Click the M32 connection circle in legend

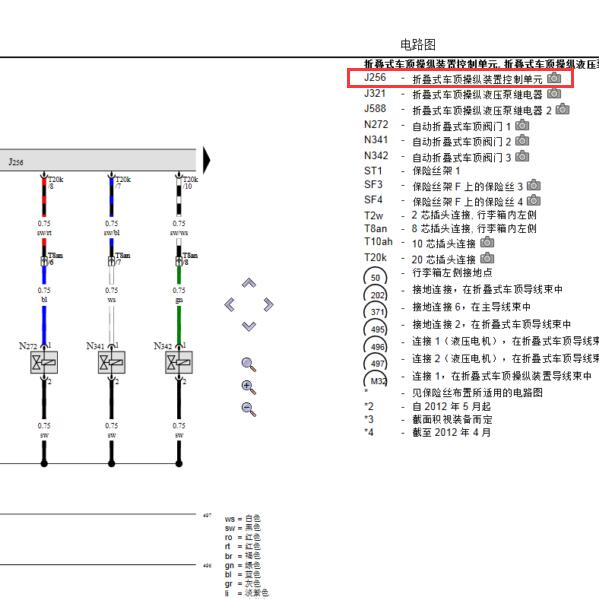375,380
